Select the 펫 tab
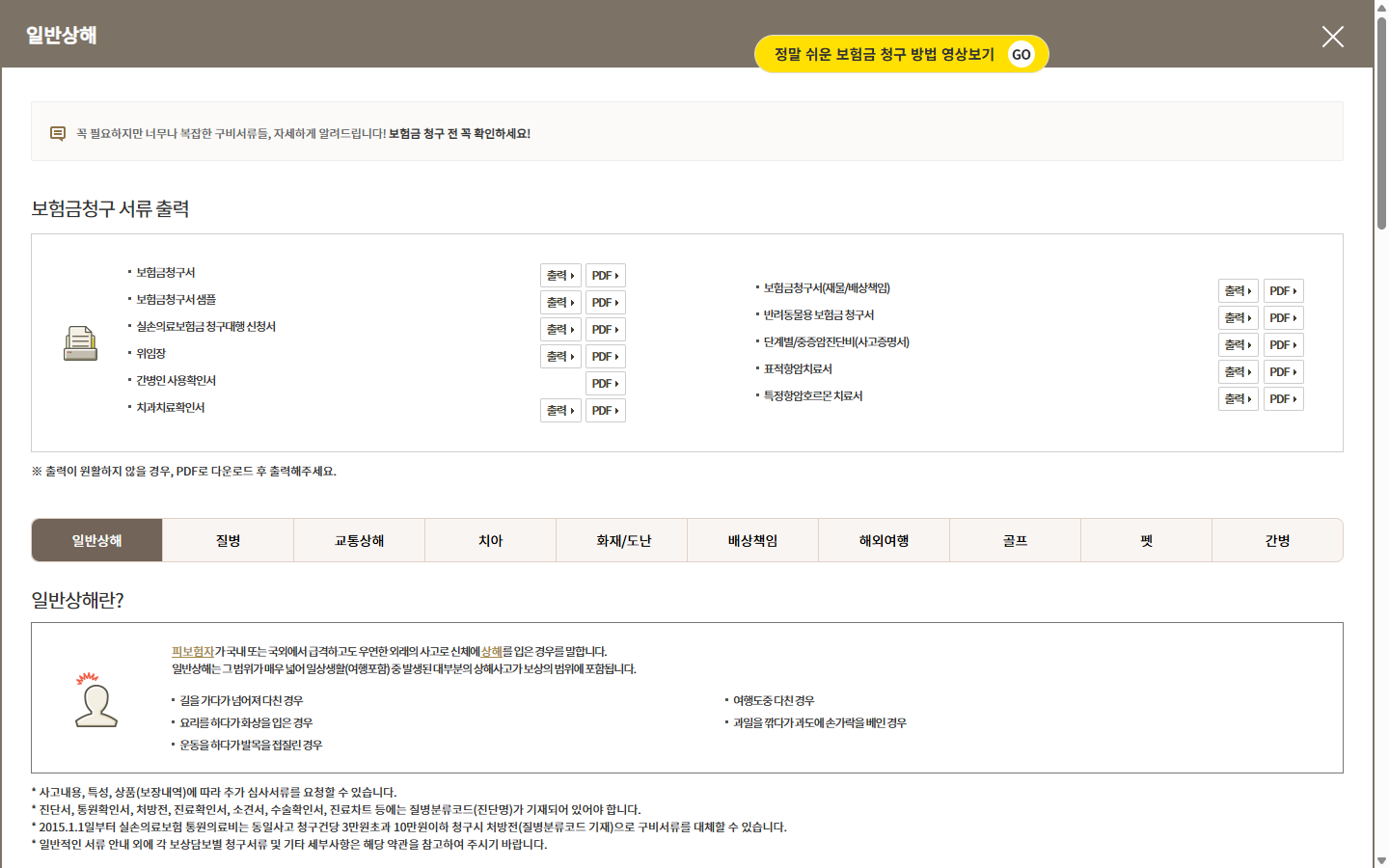The width and height of the screenshot is (1389, 868). tap(1146, 540)
